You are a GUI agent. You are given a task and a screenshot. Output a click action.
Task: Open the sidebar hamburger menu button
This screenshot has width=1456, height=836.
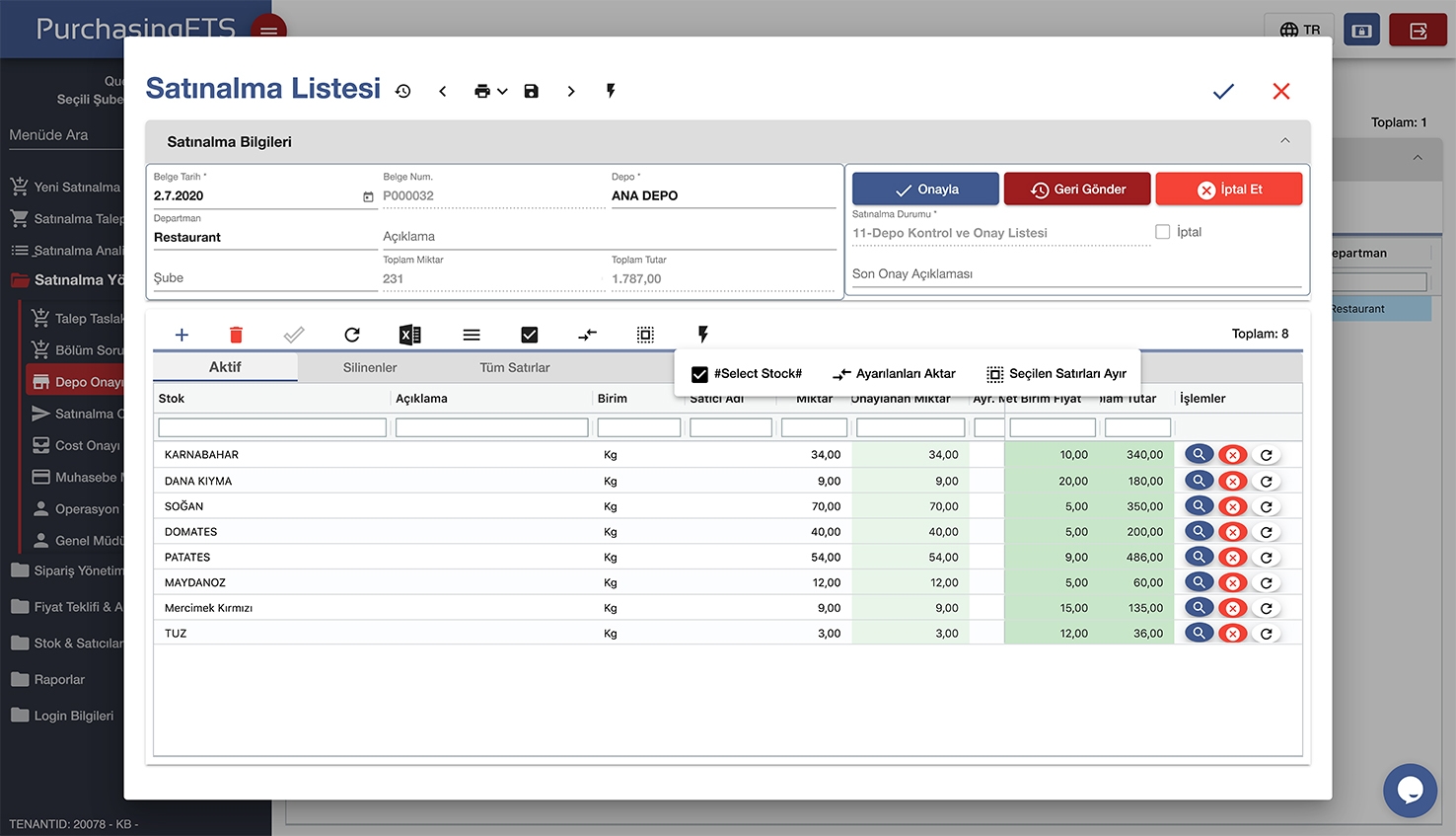tap(269, 28)
